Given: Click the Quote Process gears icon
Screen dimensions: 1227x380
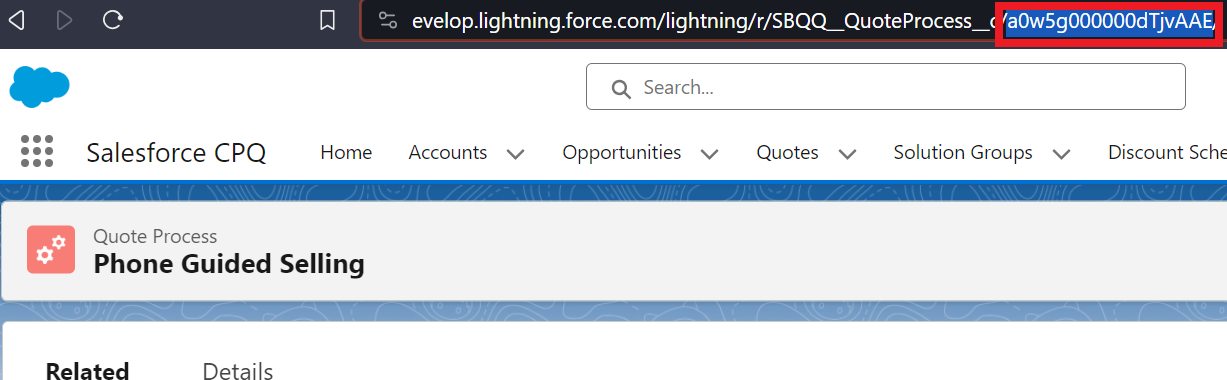Looking at the screenshot, I should point(51,250).
